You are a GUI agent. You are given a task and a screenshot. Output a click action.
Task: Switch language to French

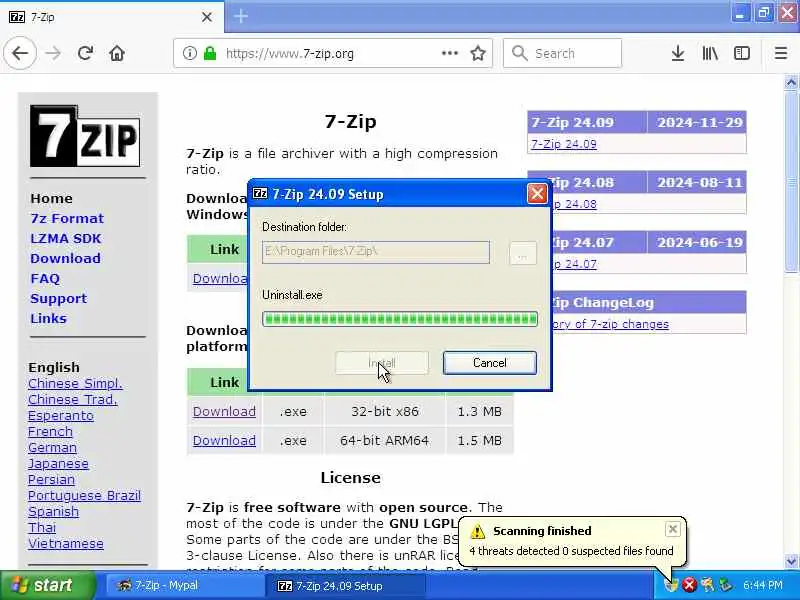pyautogui.click(x=50, y=432)
